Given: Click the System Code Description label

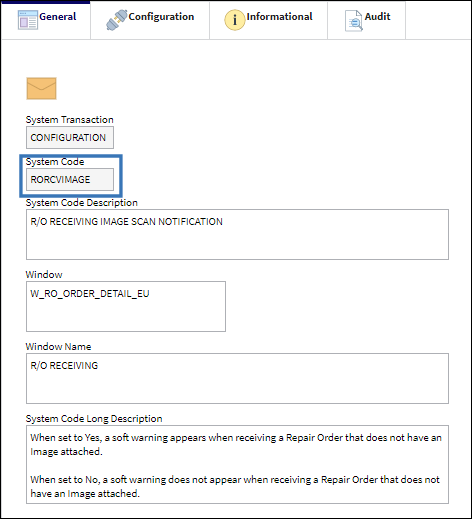Looking at the screenshot, I should coord(82,203).
